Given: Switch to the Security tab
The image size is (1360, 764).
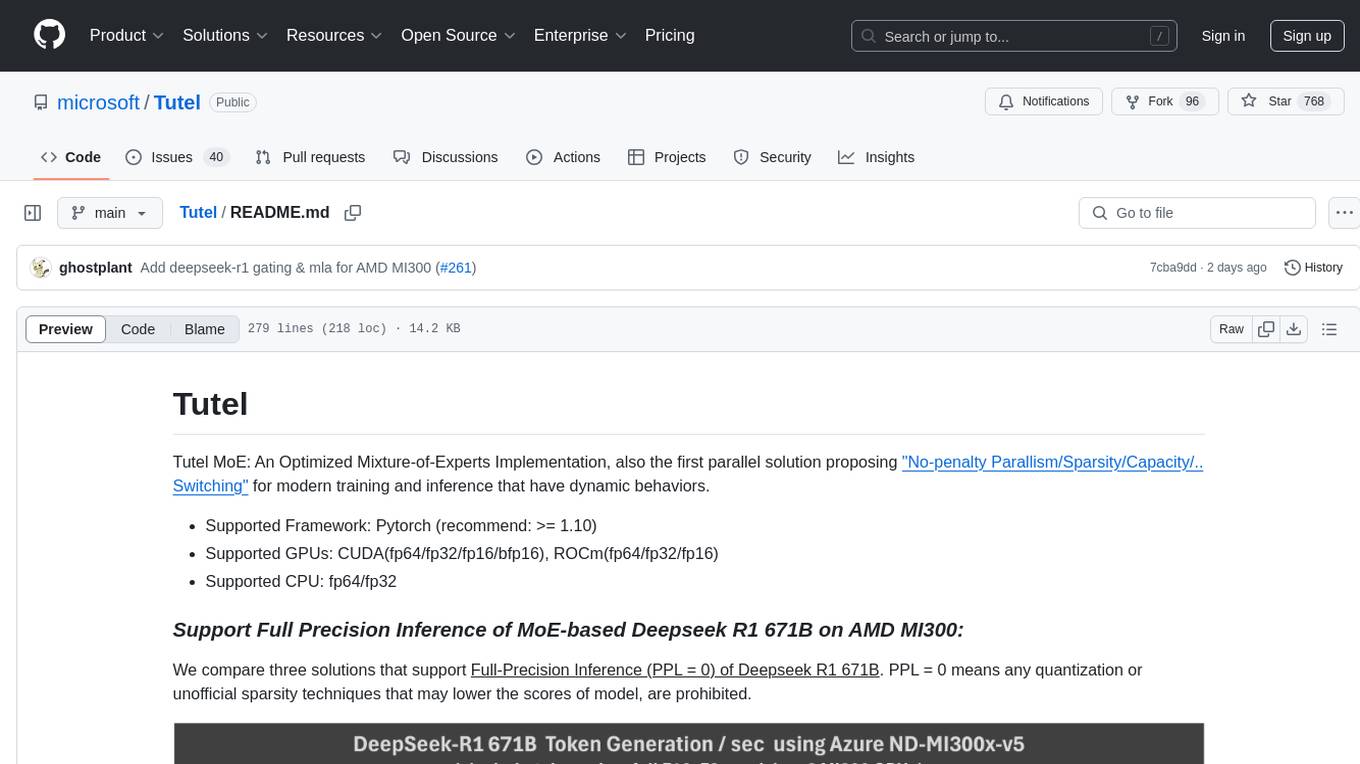Looking at the screenshot, I should coord(772,157).
